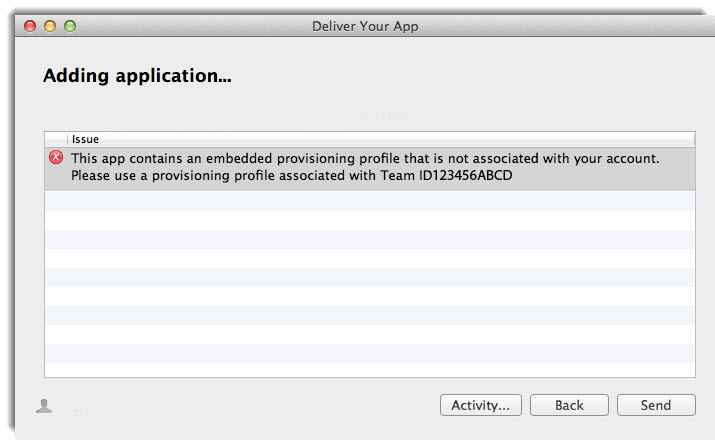Go back with the Back button

tap(569, 405)
